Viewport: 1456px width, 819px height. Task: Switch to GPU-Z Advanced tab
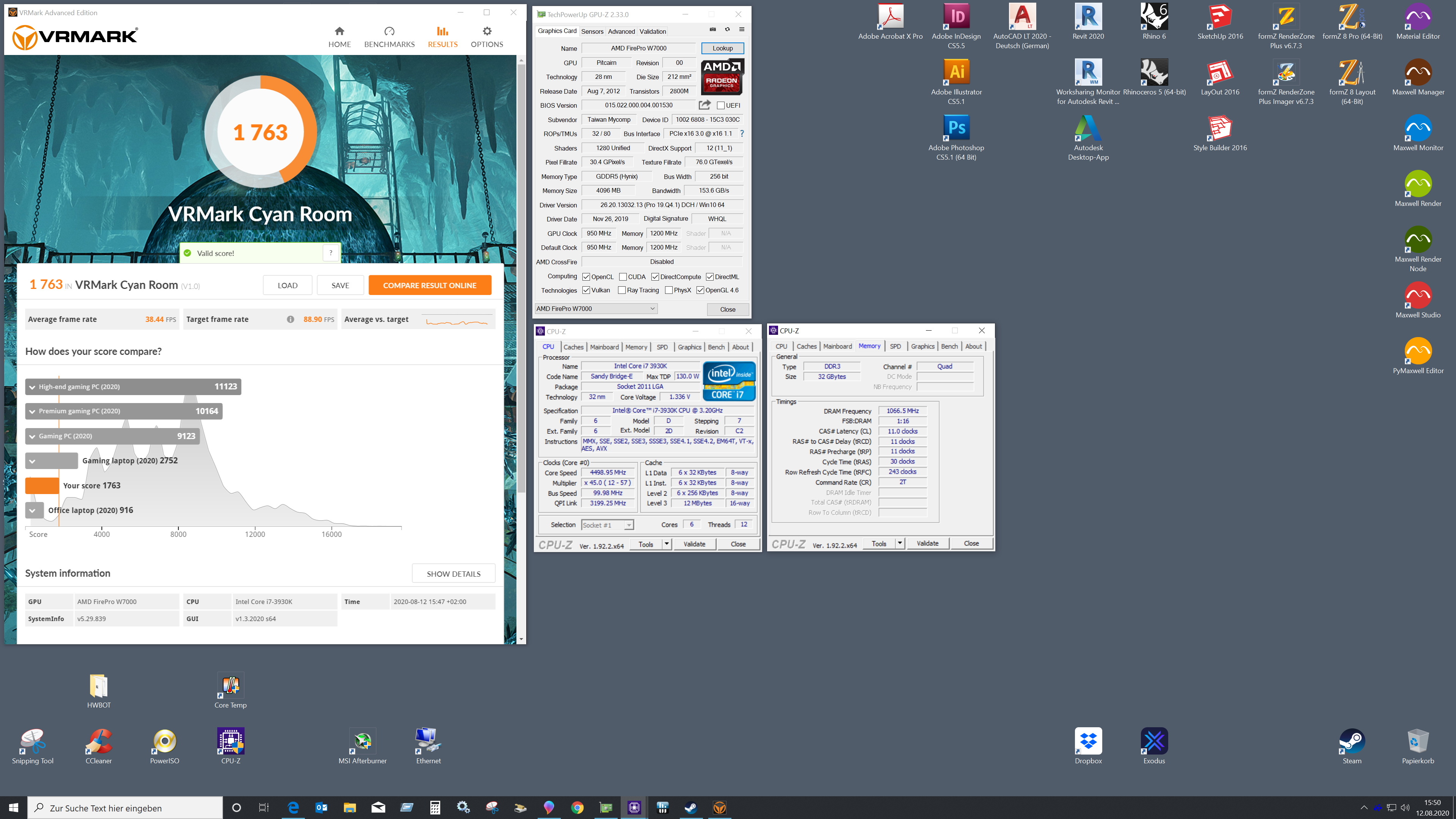click(x=621, y=31)
